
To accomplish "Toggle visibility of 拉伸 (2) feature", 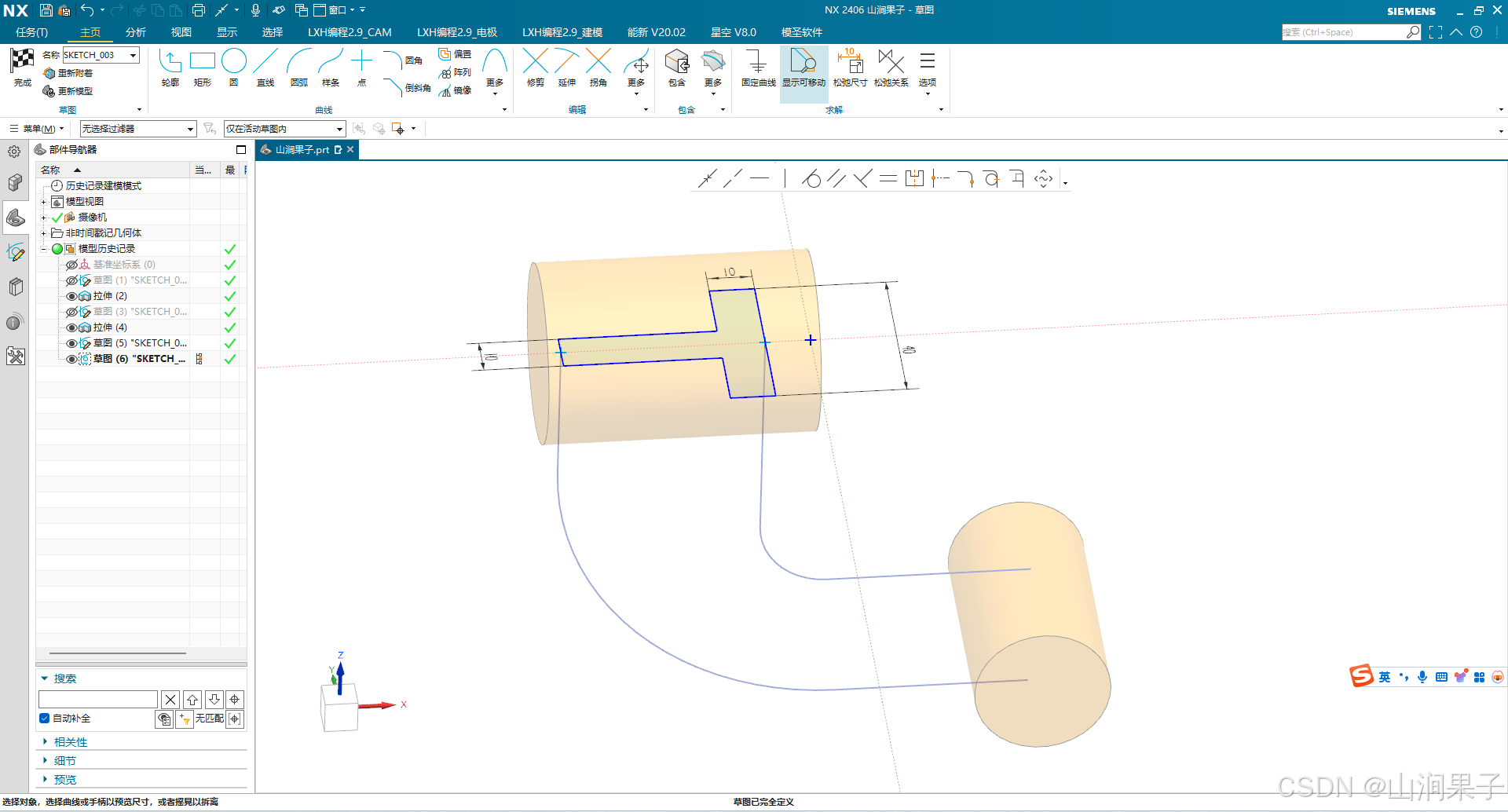I will click(71, 296).
